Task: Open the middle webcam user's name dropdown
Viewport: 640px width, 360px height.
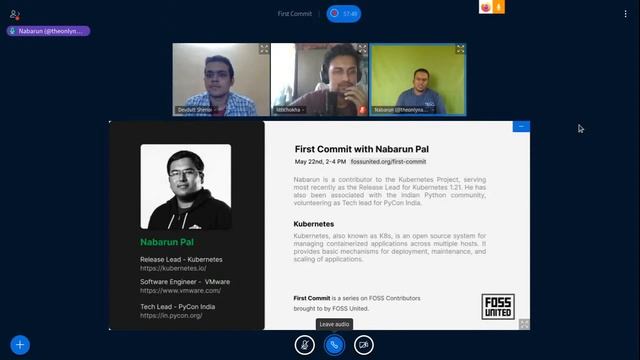Action: (x=290, y=110)
